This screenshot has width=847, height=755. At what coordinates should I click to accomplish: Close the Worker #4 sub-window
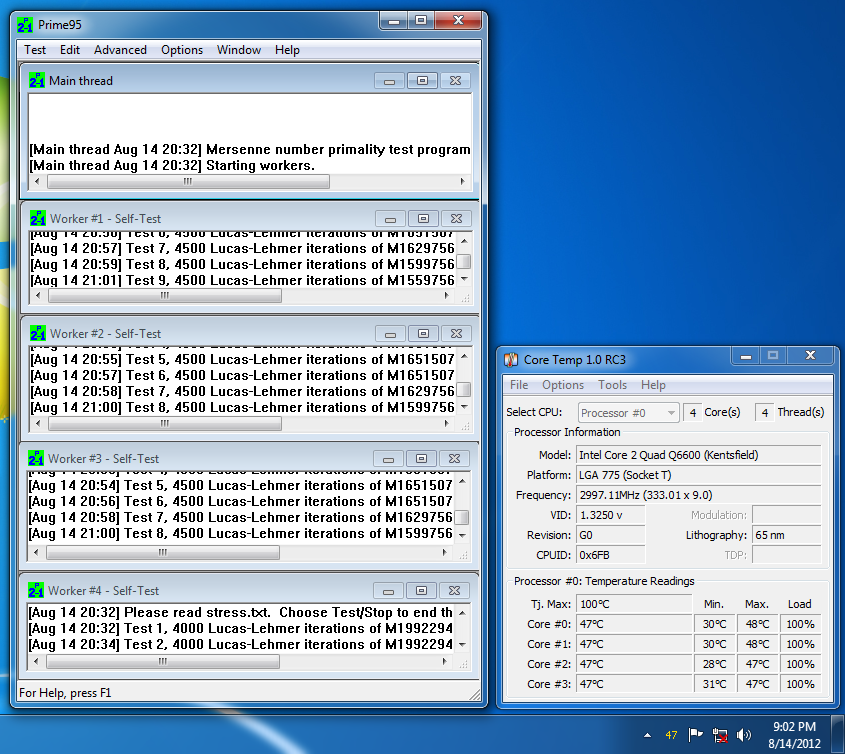(454, 591)
